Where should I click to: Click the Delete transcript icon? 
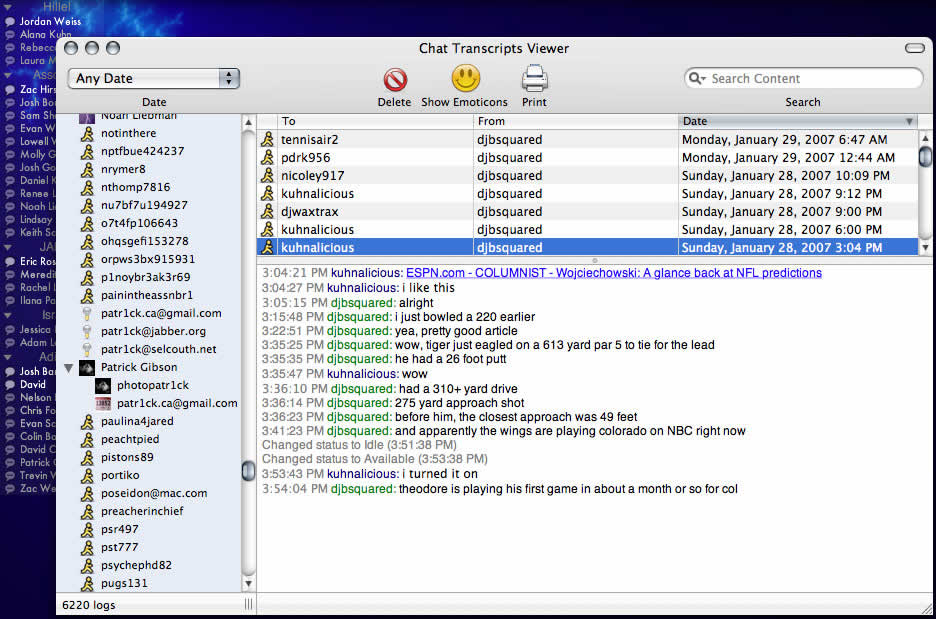pos(395,79)
